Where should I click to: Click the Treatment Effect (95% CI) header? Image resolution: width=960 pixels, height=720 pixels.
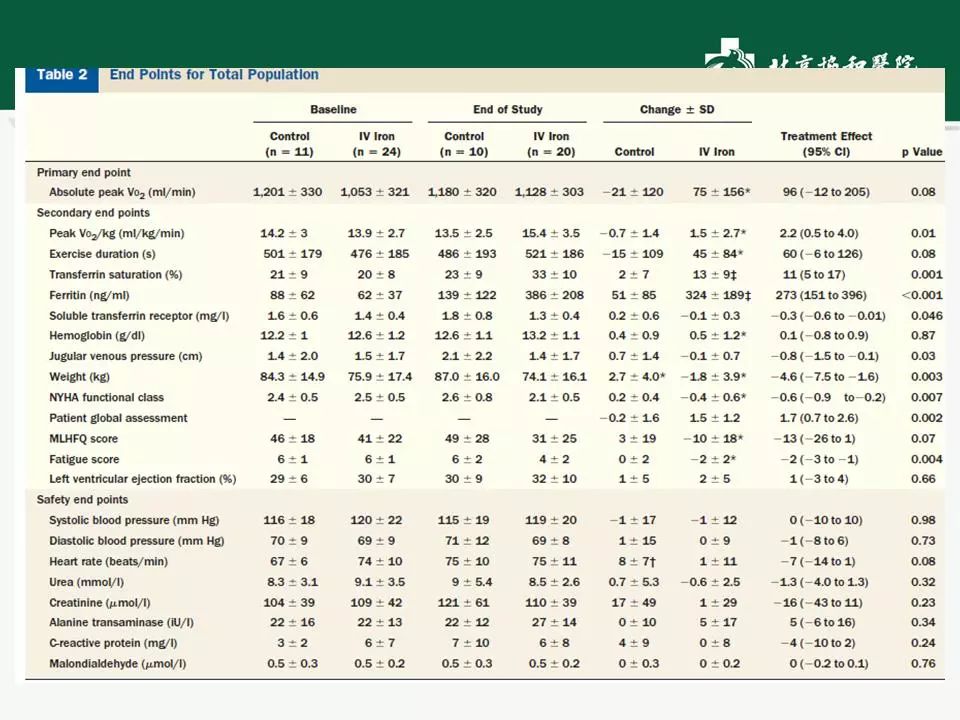point(826,144)
